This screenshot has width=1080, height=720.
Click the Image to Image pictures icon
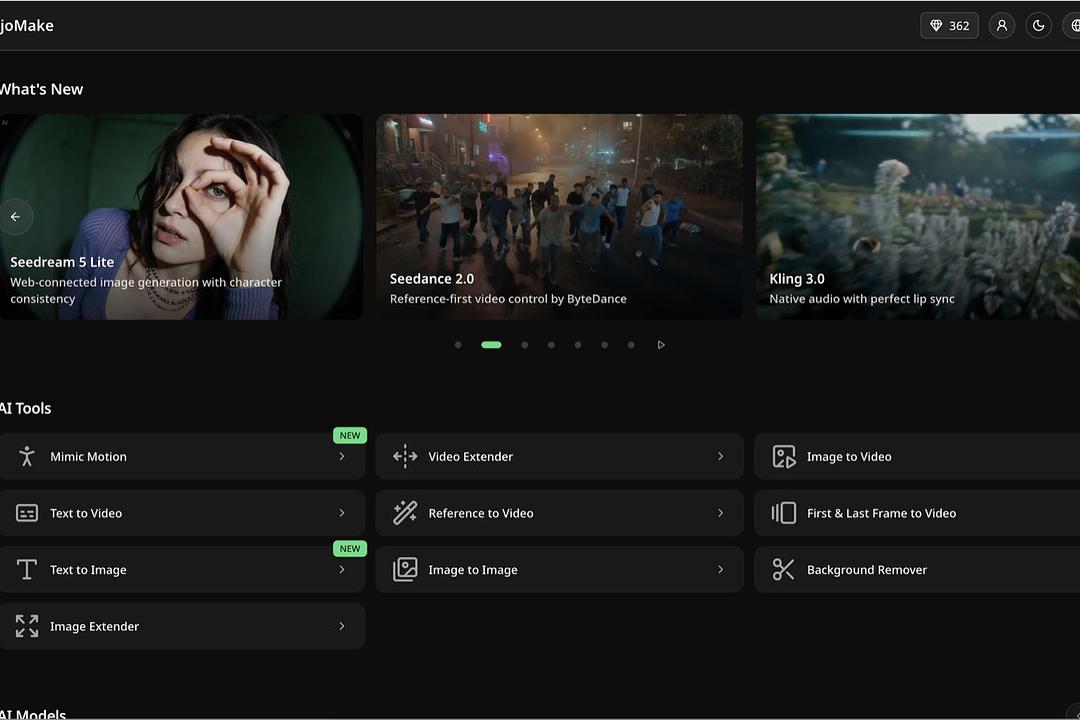coord(405,569)
